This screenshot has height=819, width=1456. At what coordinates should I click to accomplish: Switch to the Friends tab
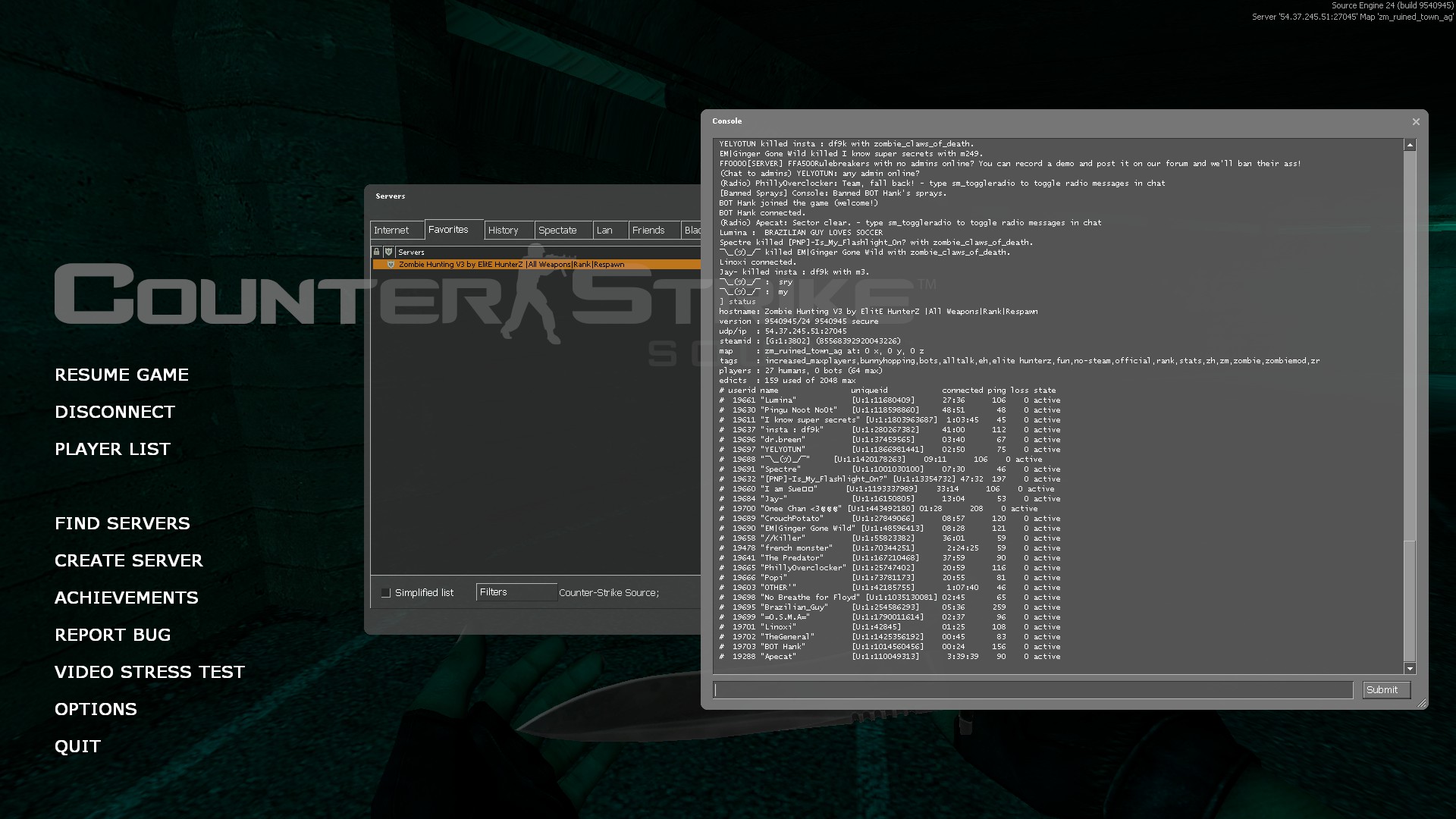pos(654,231)
